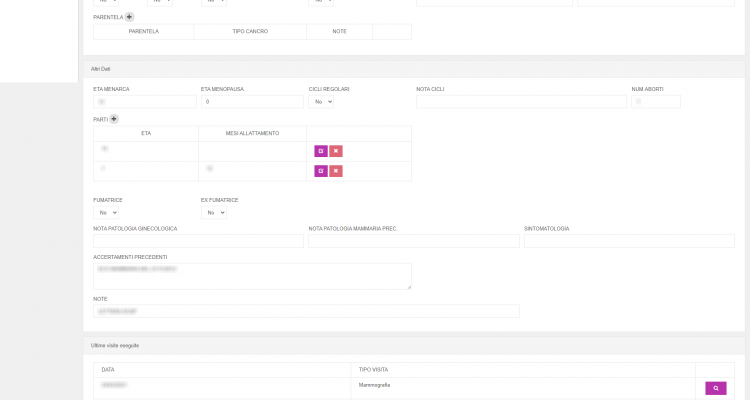Viewport: 750px width, 400px height.
Task: Add a new Parti entry
Action: point(113,119)
